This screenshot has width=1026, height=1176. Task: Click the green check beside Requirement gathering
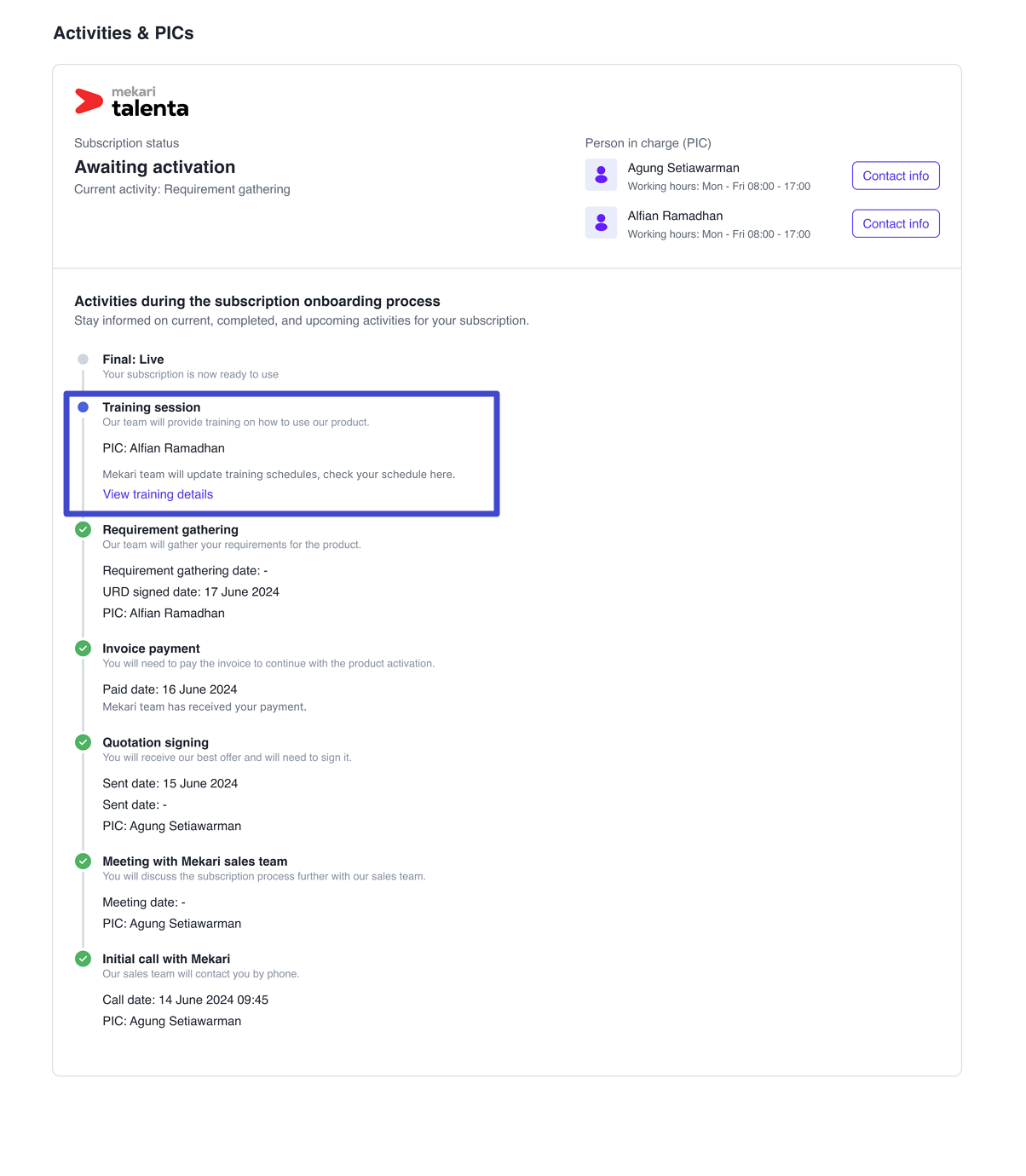(83, 529)
